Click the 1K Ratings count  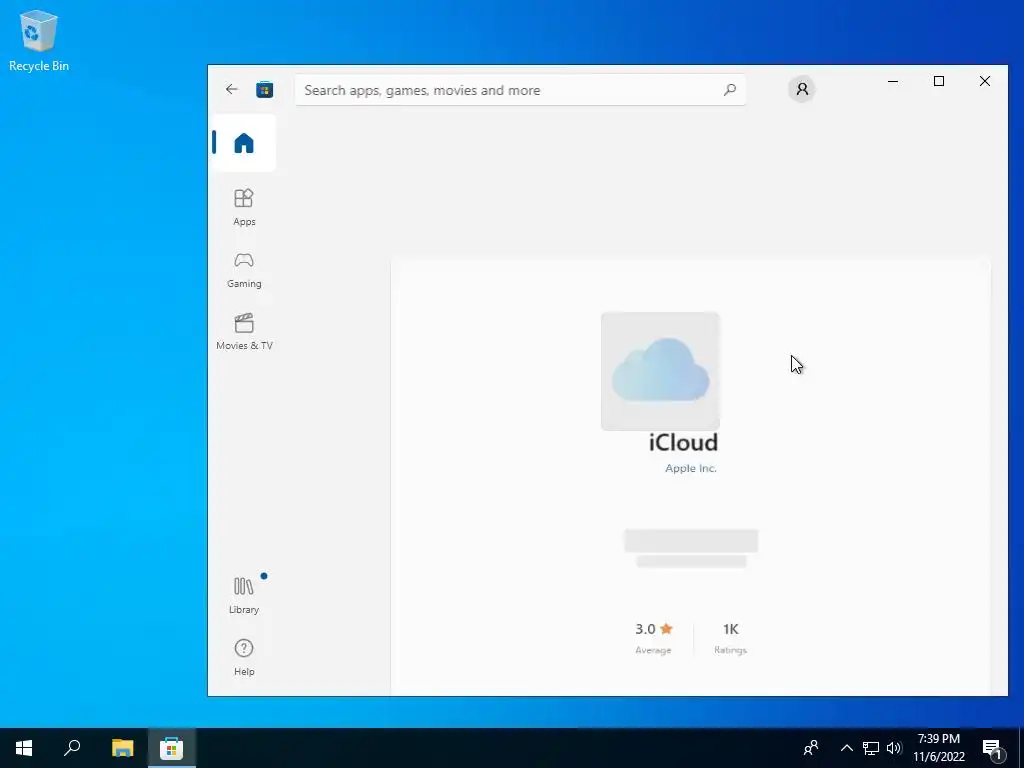730,637
